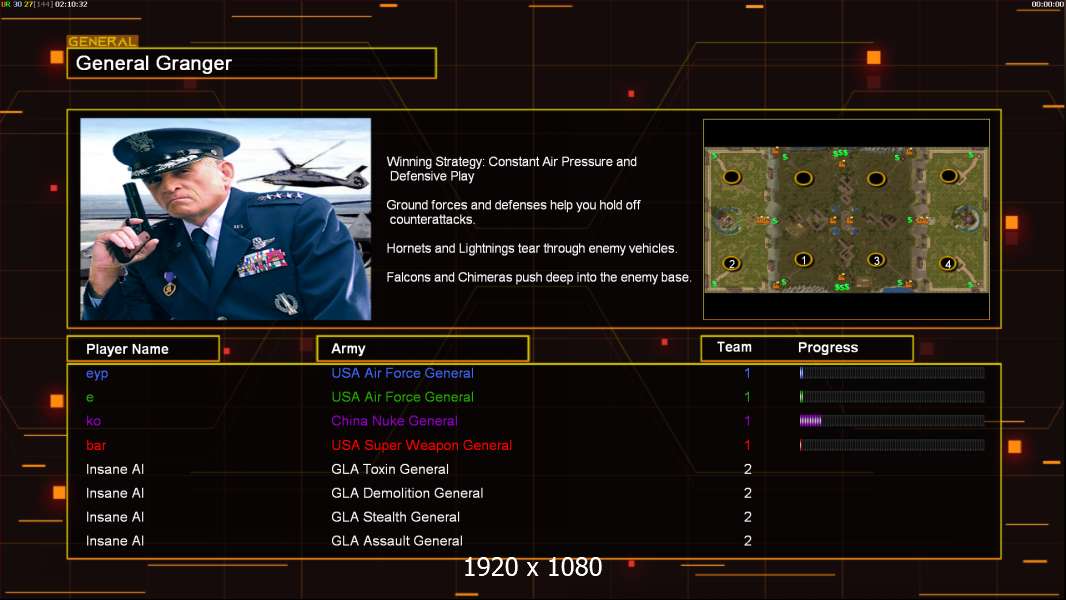Image resolution: width=1066 pixels, height=600 pixels.
Task: Click the 00:00:00 timer in the top-right corner
Action: pyautogui.click(x=1048, y=4)
